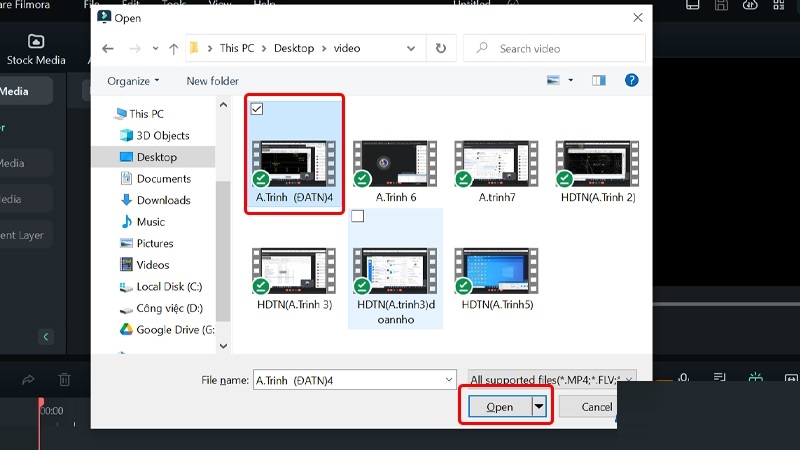Click the Back navigation arrow
Viewport: 800px width, 450px height.
pos(108,48)
